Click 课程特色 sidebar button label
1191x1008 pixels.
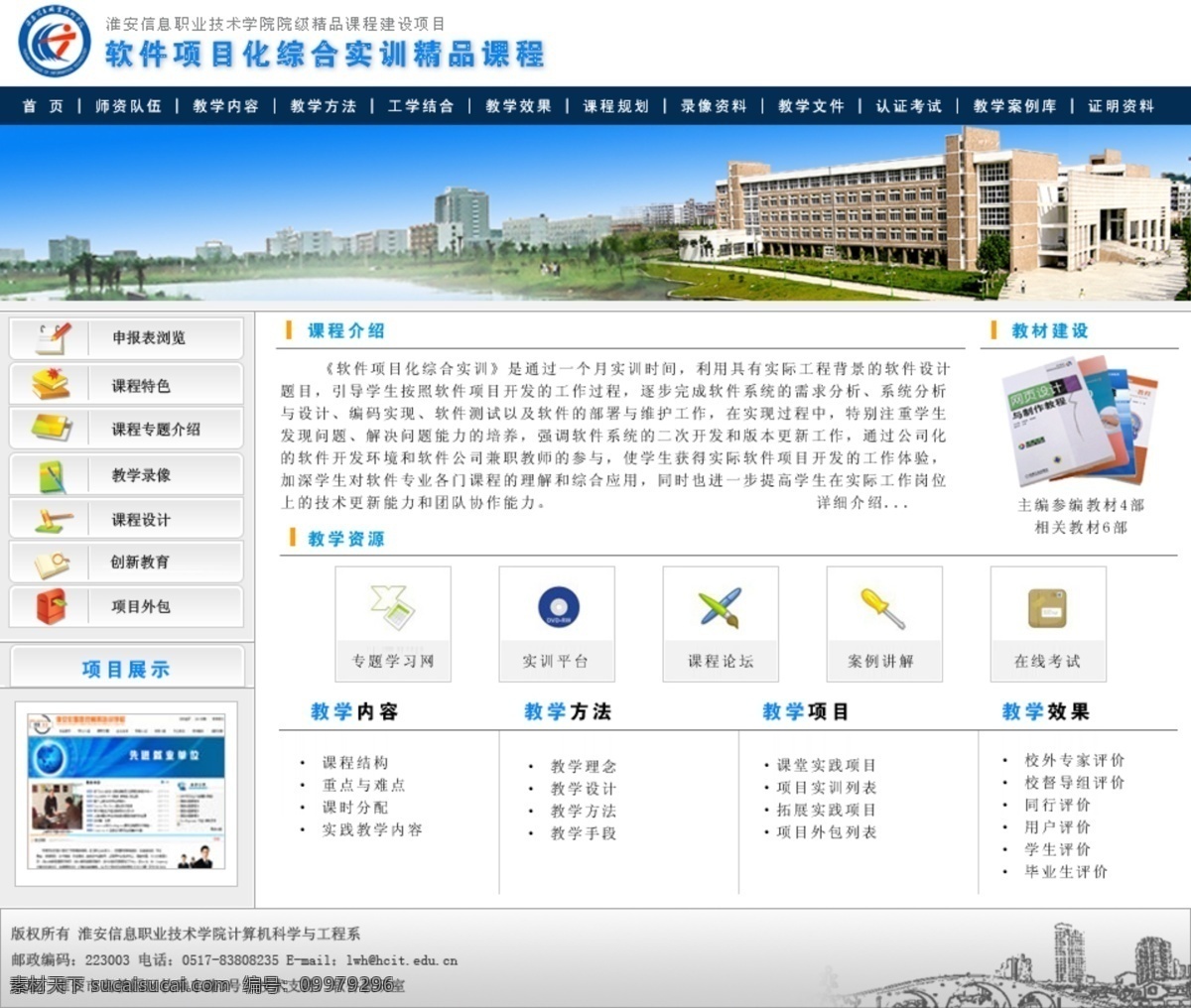(141, 385)
